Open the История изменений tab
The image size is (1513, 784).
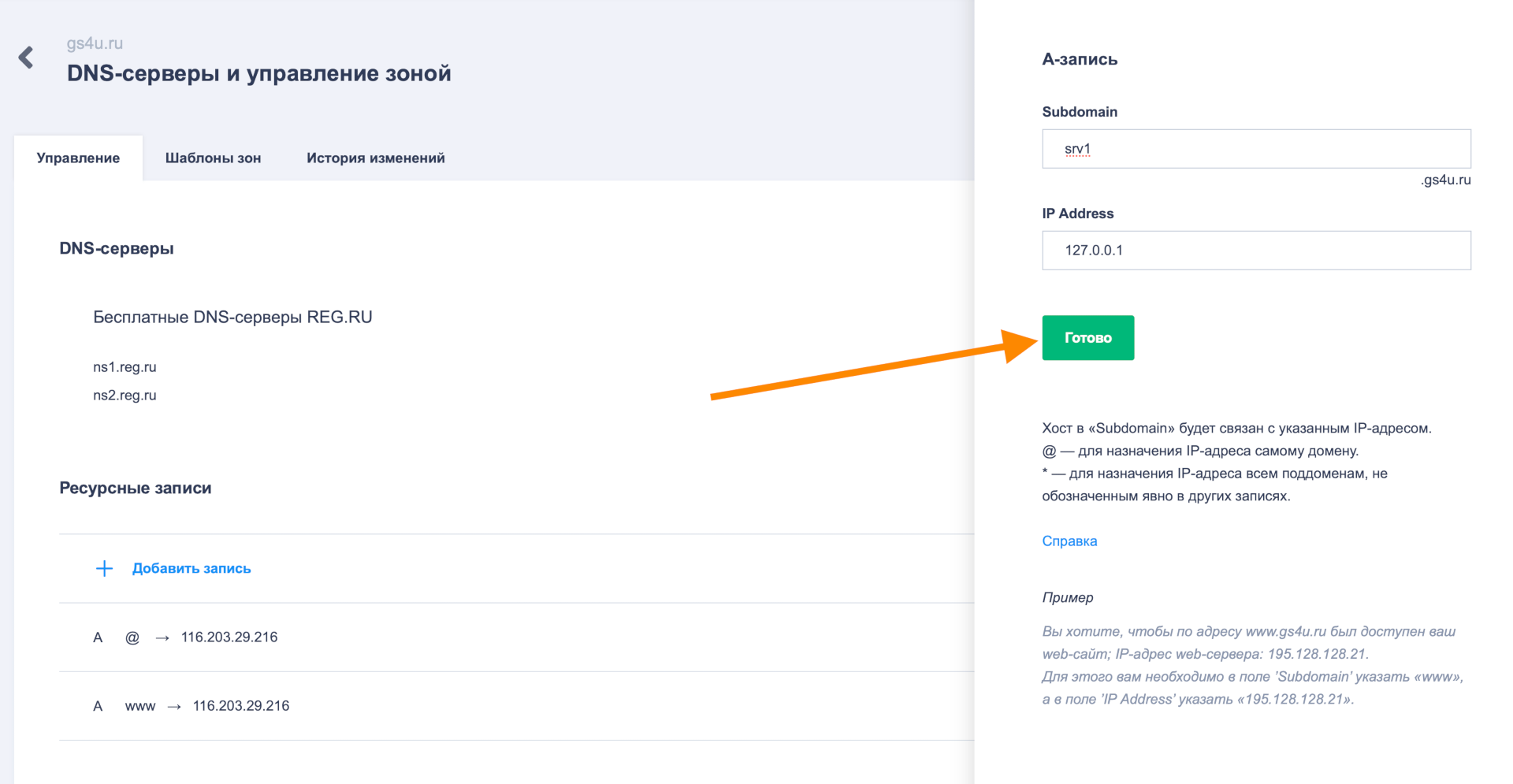tap(375, 158)
